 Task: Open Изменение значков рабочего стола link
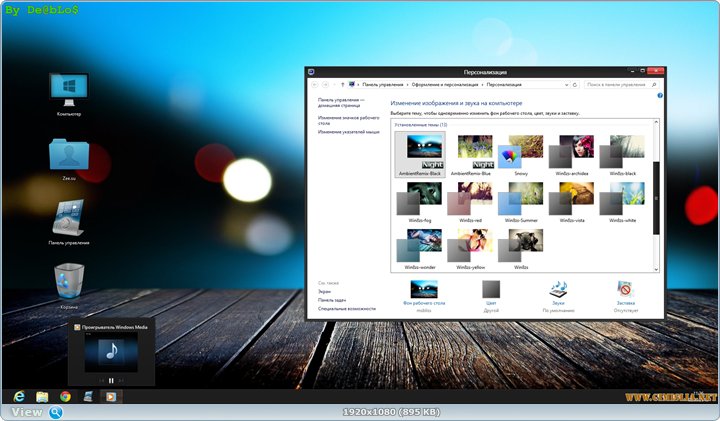coord(345,120)
